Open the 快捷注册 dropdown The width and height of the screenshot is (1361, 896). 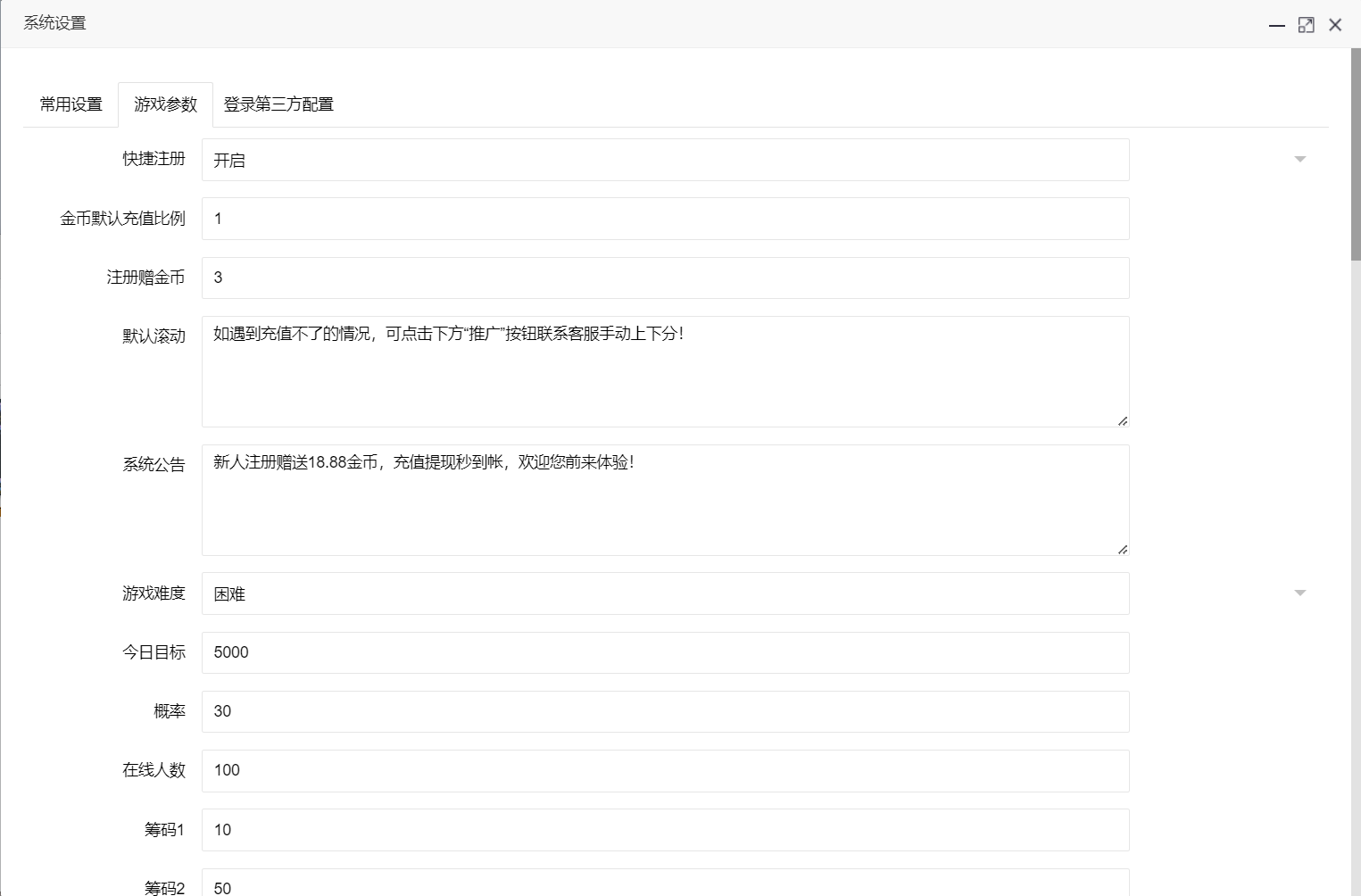tap(666, 160)
